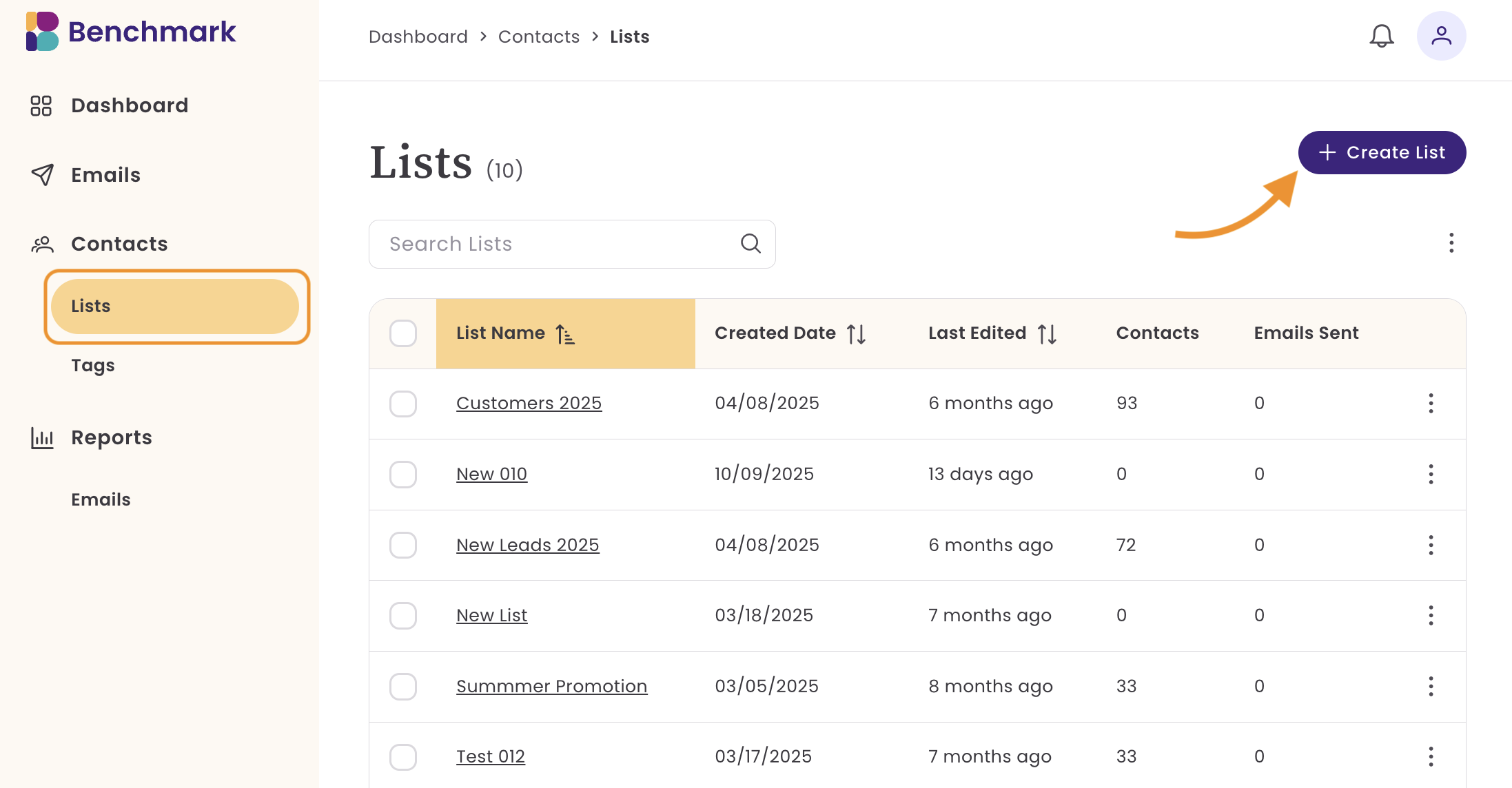Sort by Created Date arrows

pos(857,334)
